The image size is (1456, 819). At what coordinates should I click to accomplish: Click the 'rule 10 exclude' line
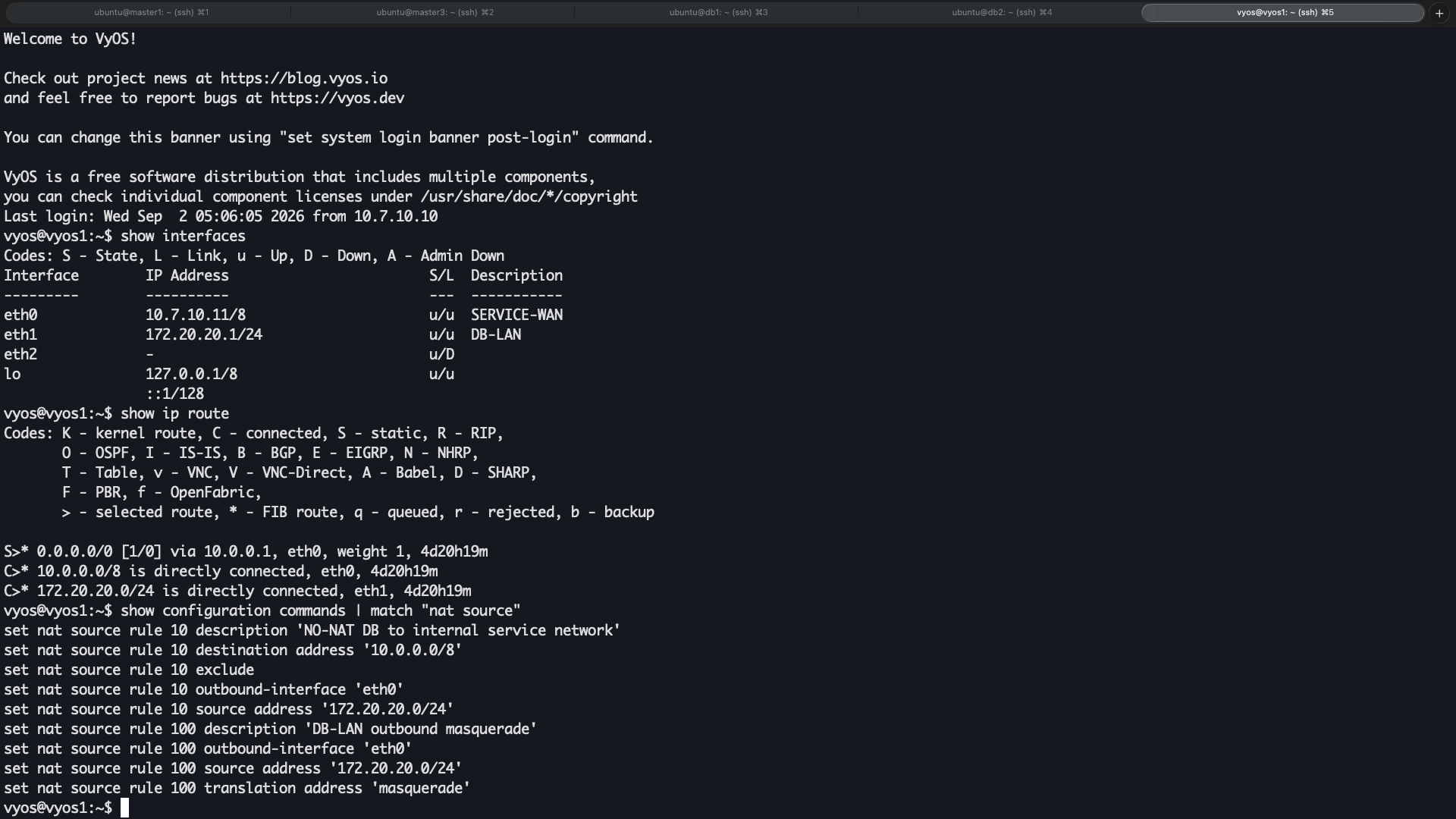click(x=129, y=670)
